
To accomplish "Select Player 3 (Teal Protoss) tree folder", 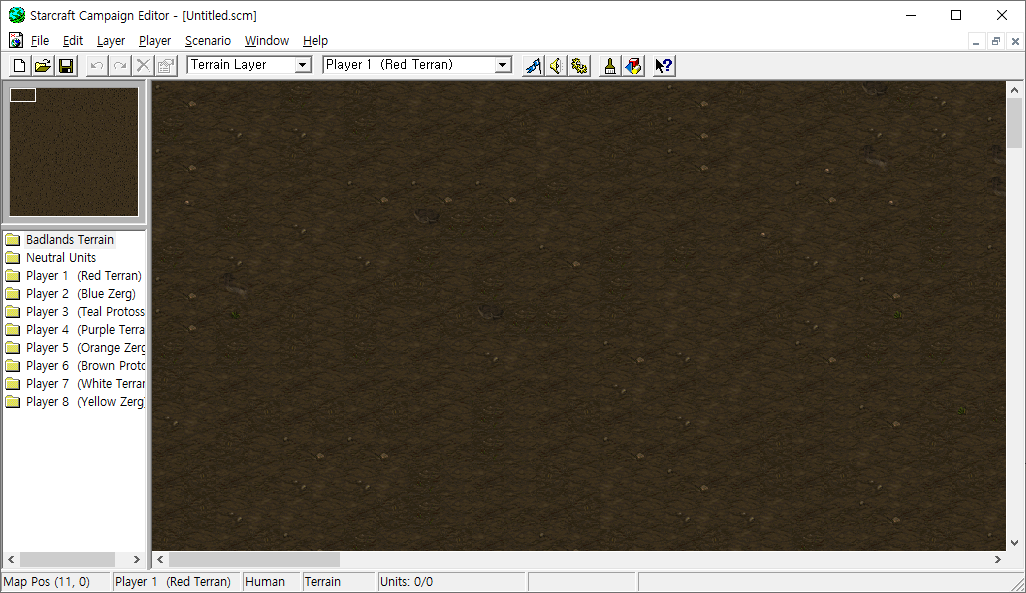I will (75, 312).
